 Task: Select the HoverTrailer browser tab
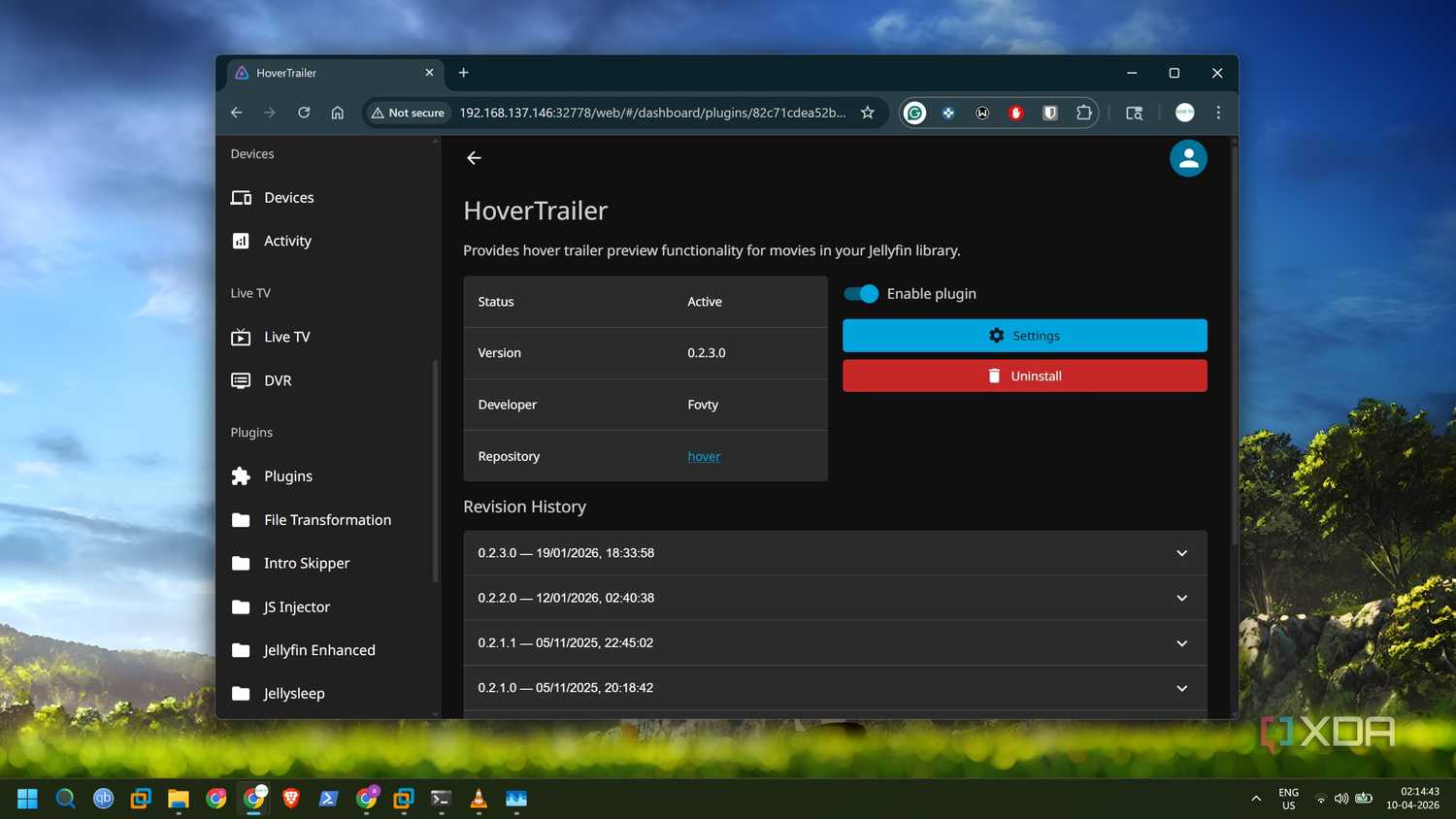pyautogui.click(x=335, y=73)
